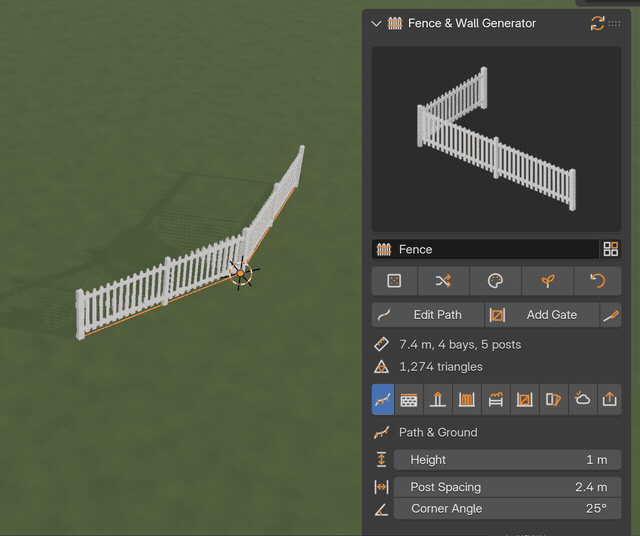Image resolution: width=640 pixels, height=536 pixels.
Task: Select the export upload tab icon
Action: [609, 399]
